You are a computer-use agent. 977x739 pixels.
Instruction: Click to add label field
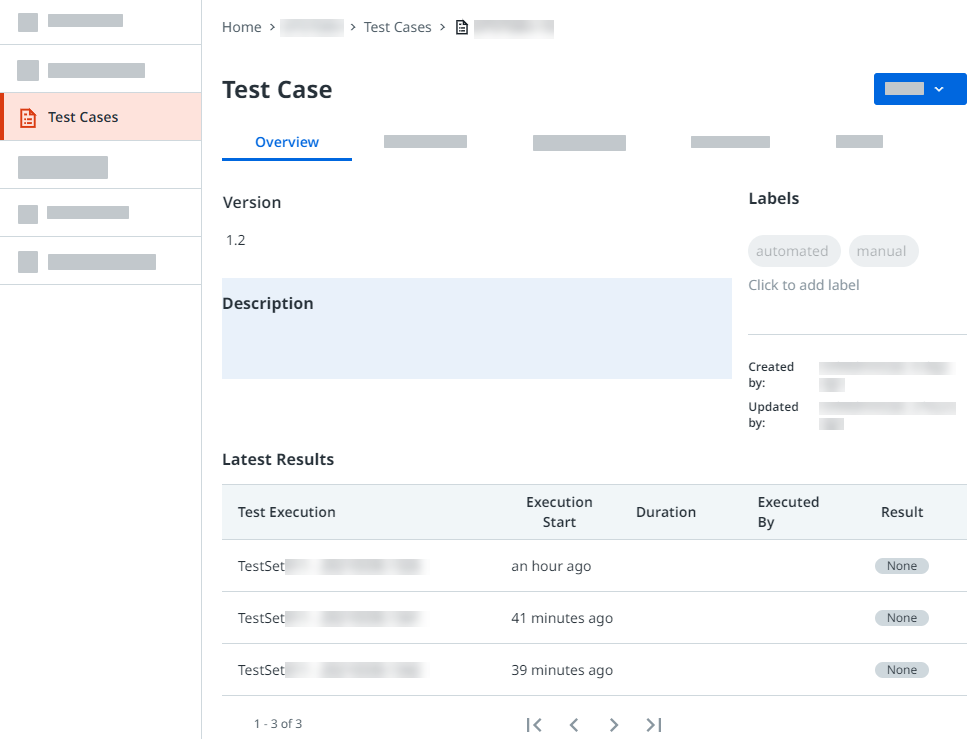(803, 285)
